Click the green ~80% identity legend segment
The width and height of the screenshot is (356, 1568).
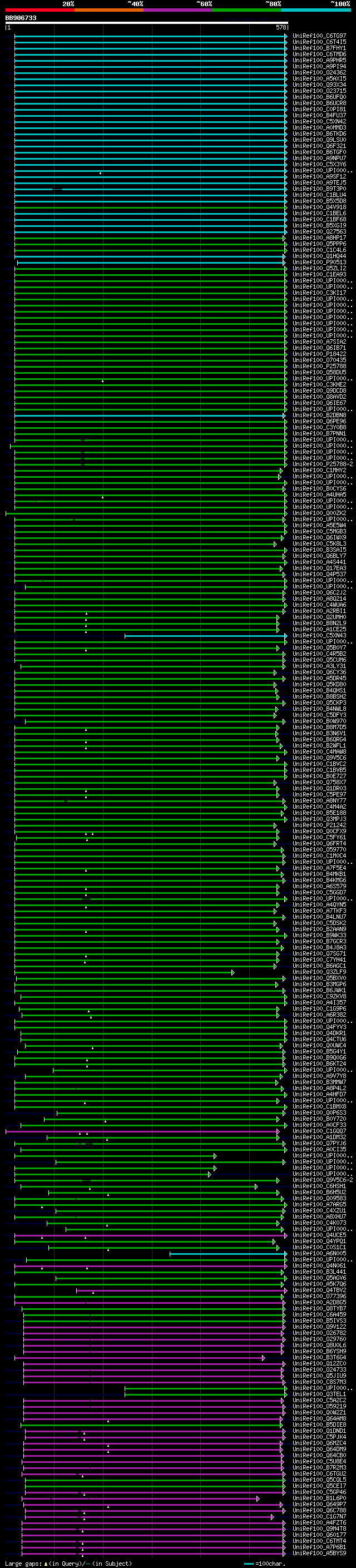click(x=247, y=10)
